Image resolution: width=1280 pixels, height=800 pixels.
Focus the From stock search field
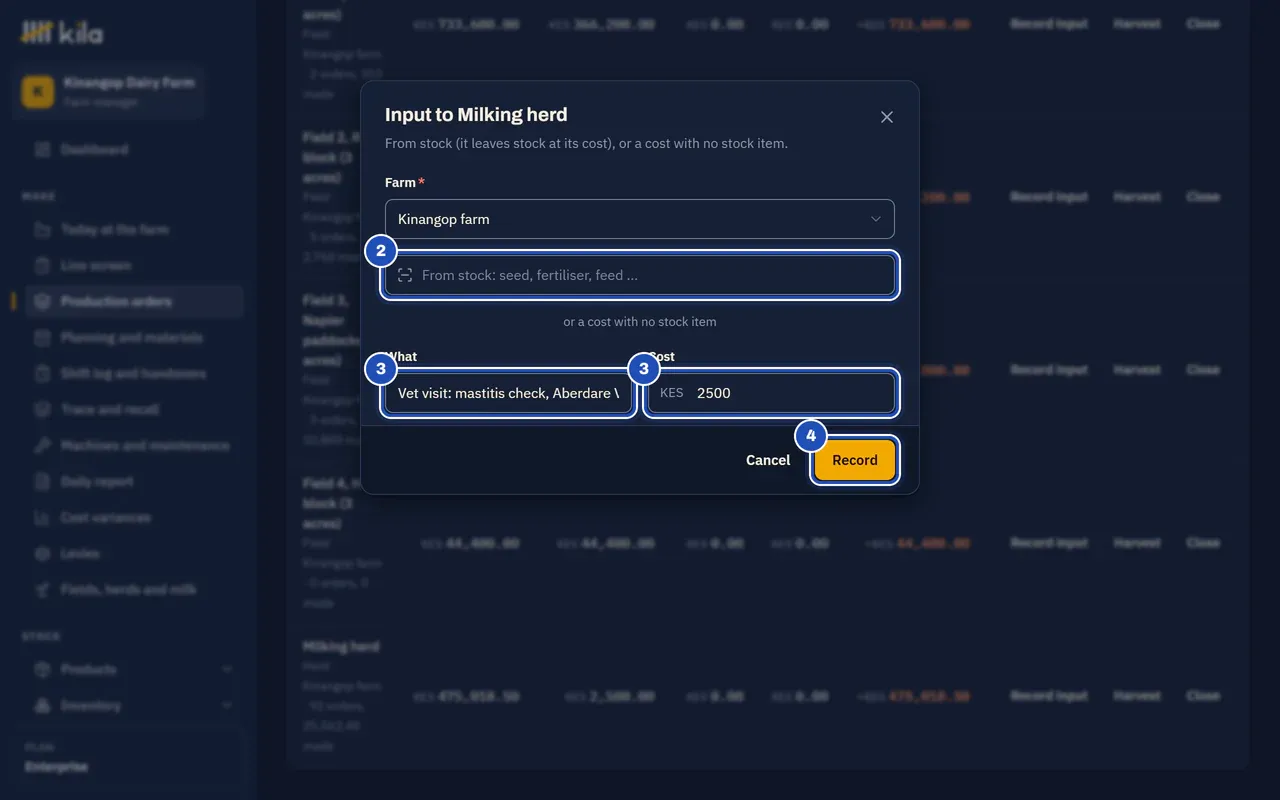(x=640, y=275)
